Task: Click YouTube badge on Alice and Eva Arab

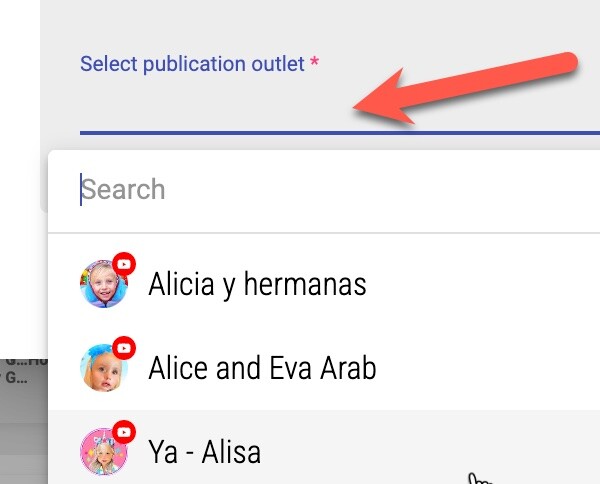Action: tap(124, 348)
